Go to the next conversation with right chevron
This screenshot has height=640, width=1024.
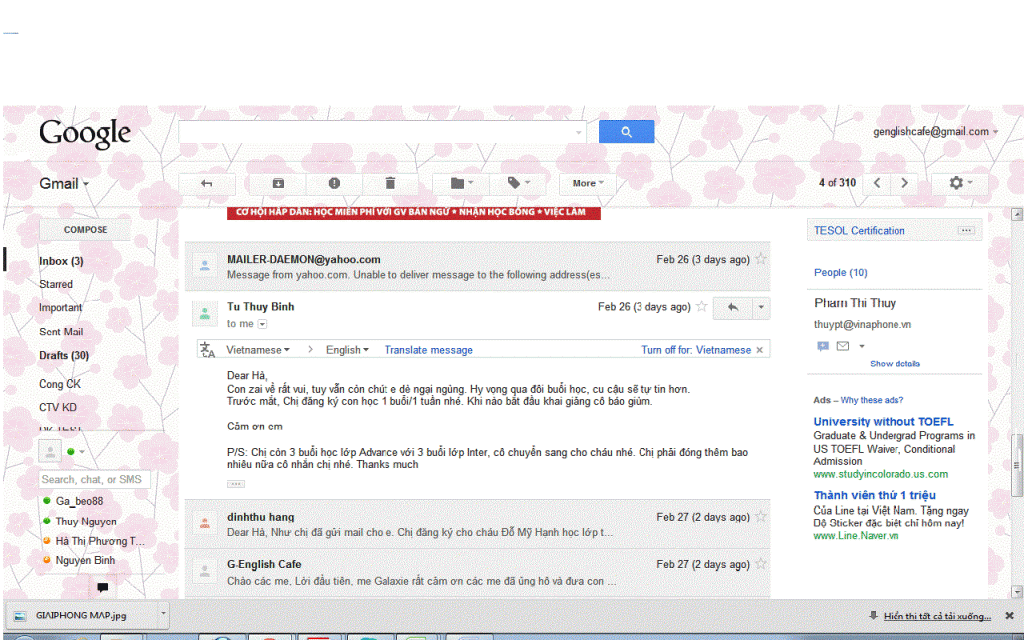(904, 183)
